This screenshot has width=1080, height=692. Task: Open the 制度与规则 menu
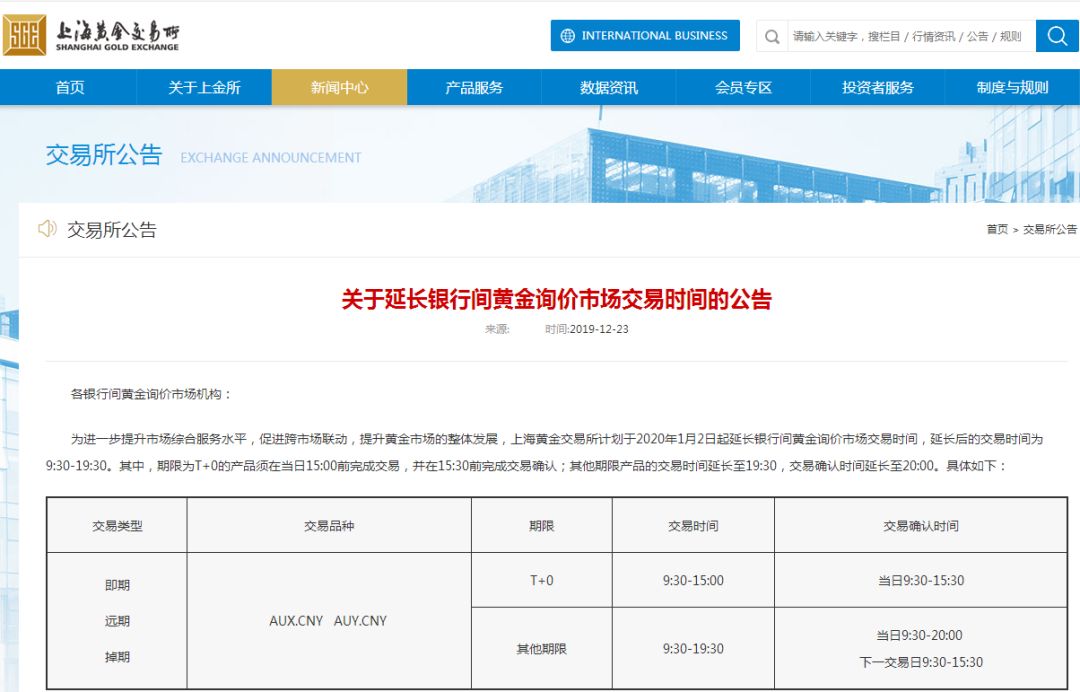point(1012,88)
